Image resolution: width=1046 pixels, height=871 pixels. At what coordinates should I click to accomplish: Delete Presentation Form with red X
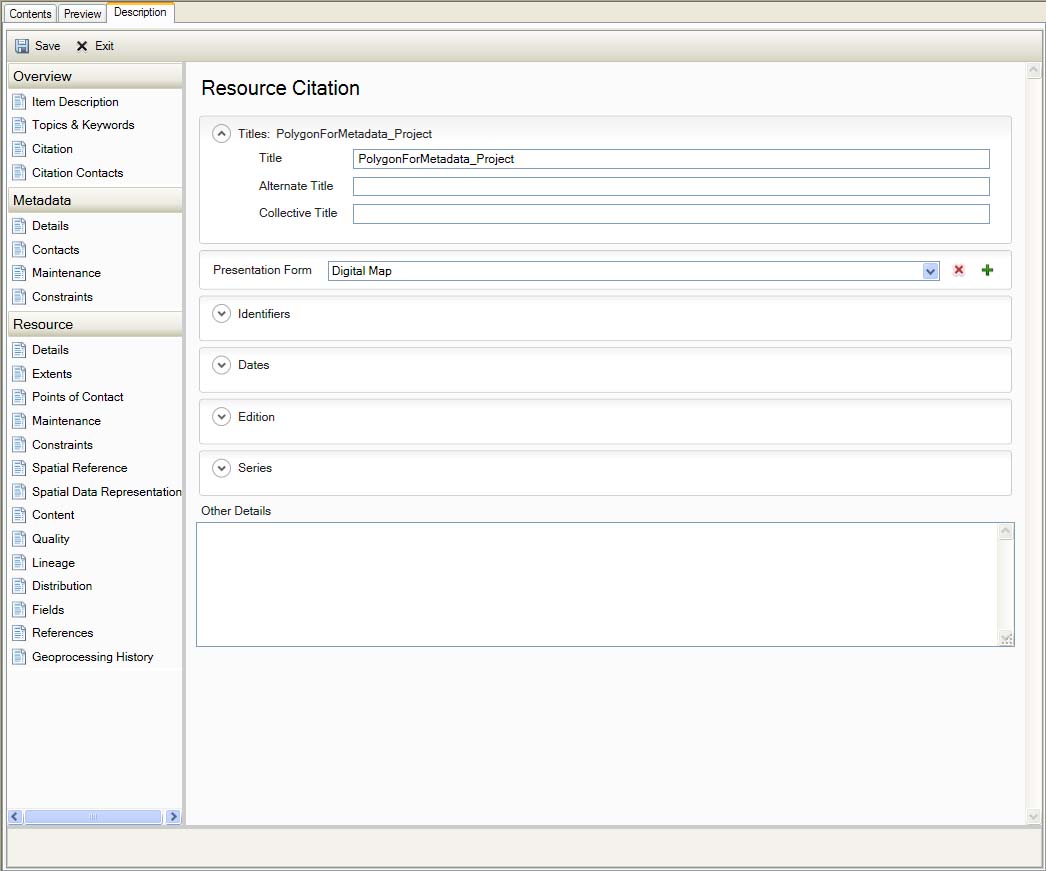tap(959, 271)
